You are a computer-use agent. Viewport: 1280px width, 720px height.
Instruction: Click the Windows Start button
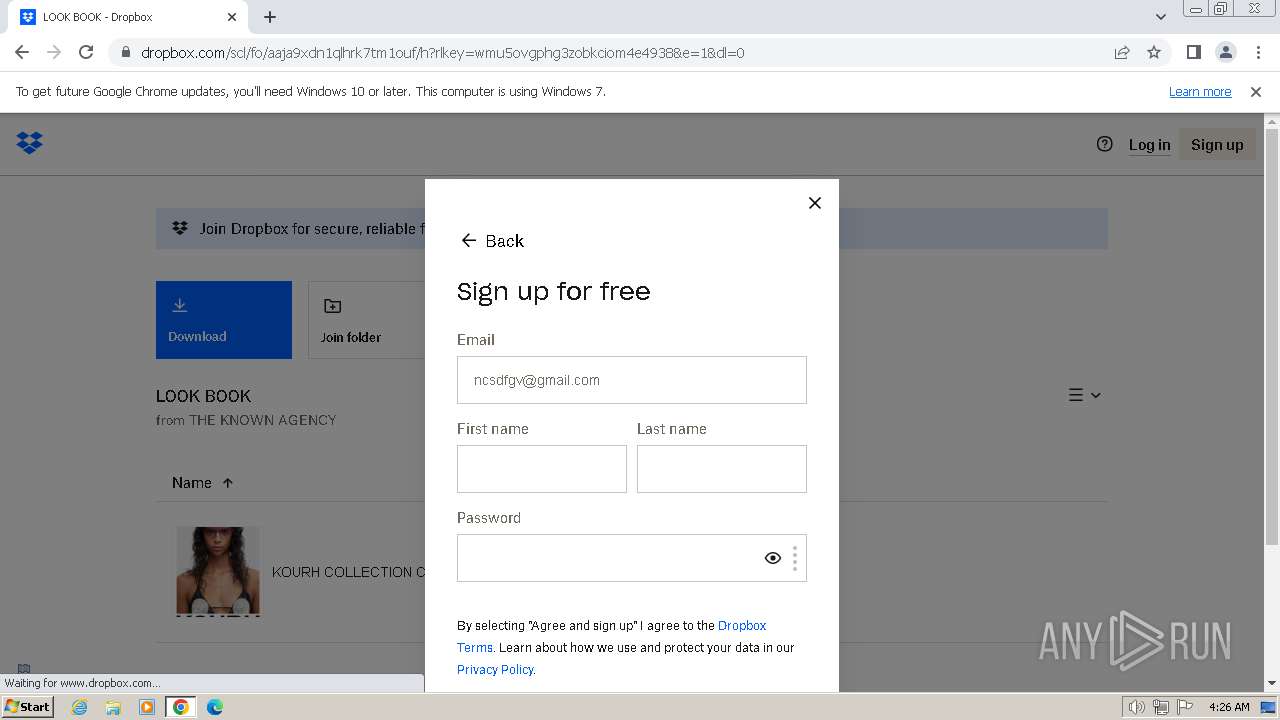point(27,706)
